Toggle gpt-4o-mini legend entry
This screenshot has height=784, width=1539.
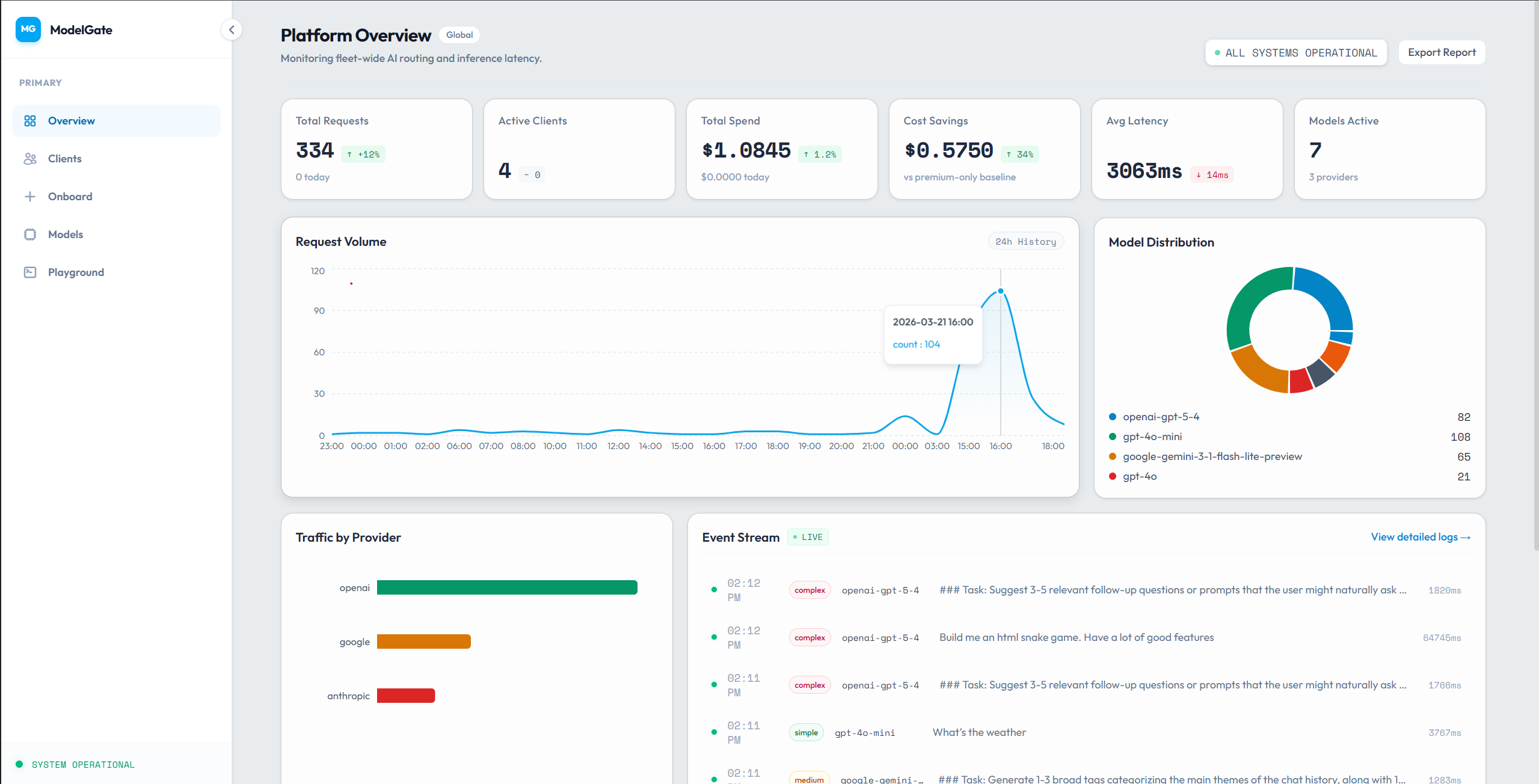1152,436
